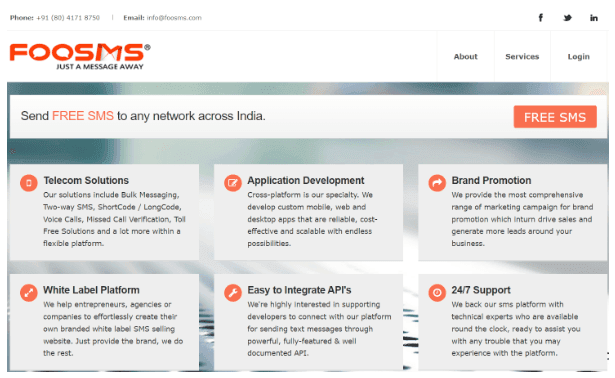615x378 pixels.
Task: Click the FOOSMS logo
Action: click(x=80, y=56)
